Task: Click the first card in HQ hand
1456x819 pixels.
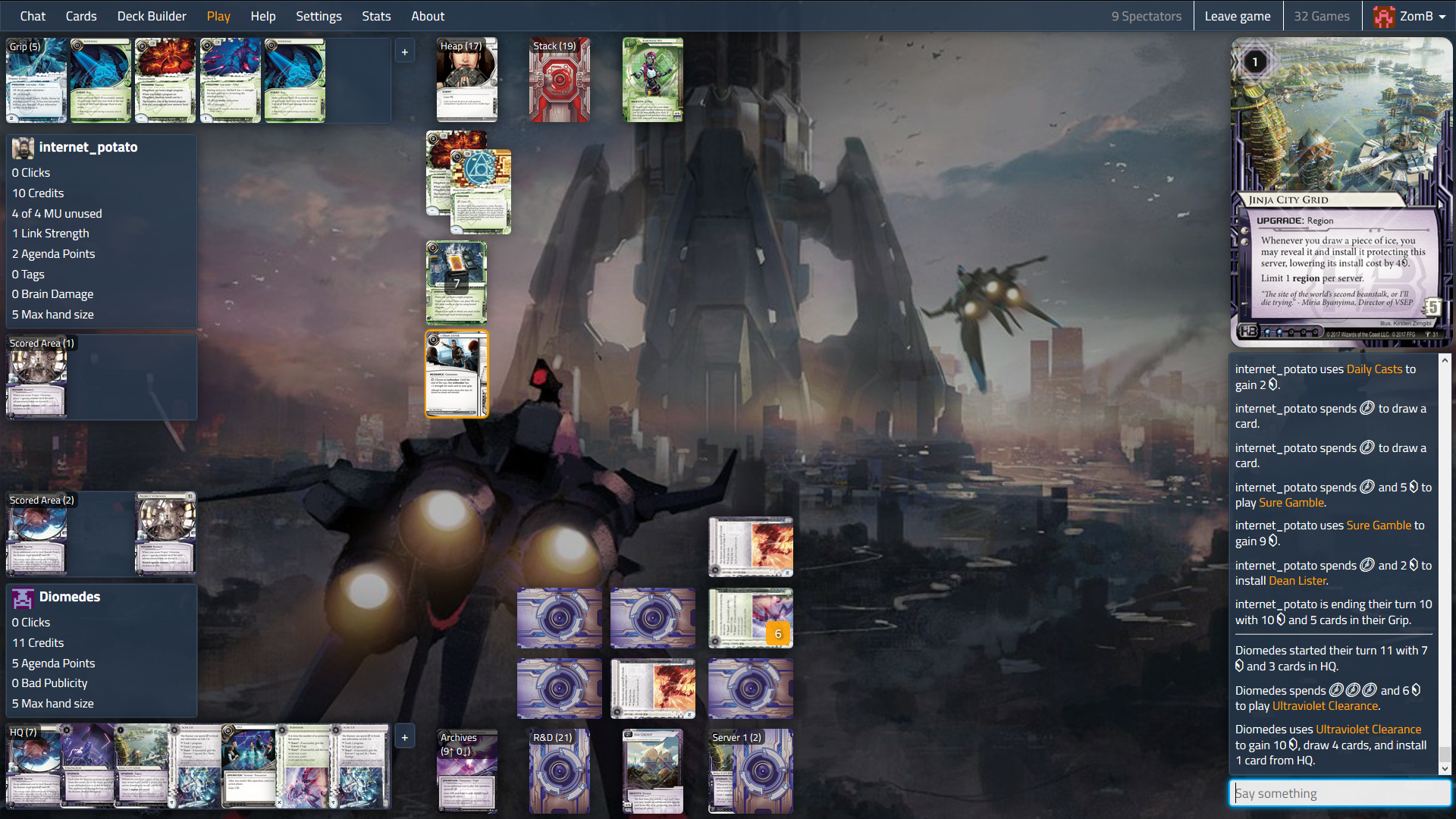Action: 33,766
